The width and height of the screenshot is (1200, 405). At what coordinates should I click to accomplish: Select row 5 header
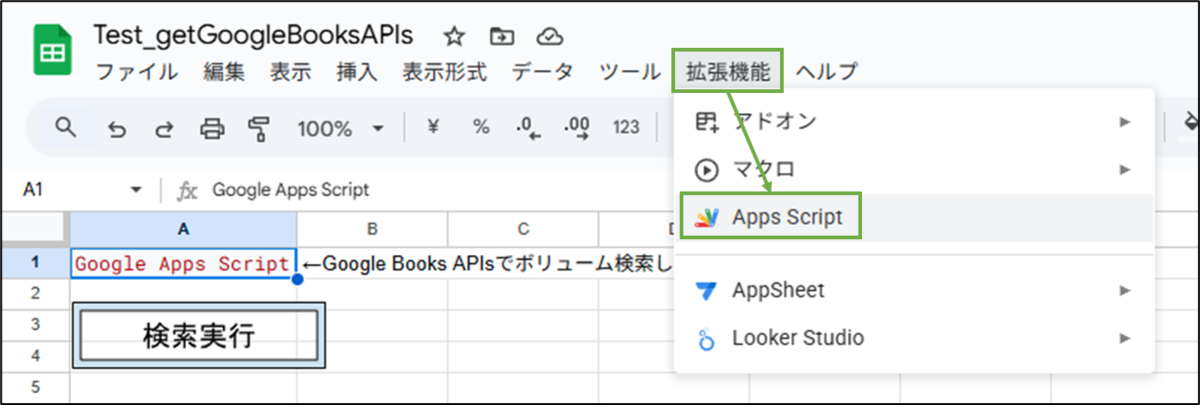tap(35, 387)
